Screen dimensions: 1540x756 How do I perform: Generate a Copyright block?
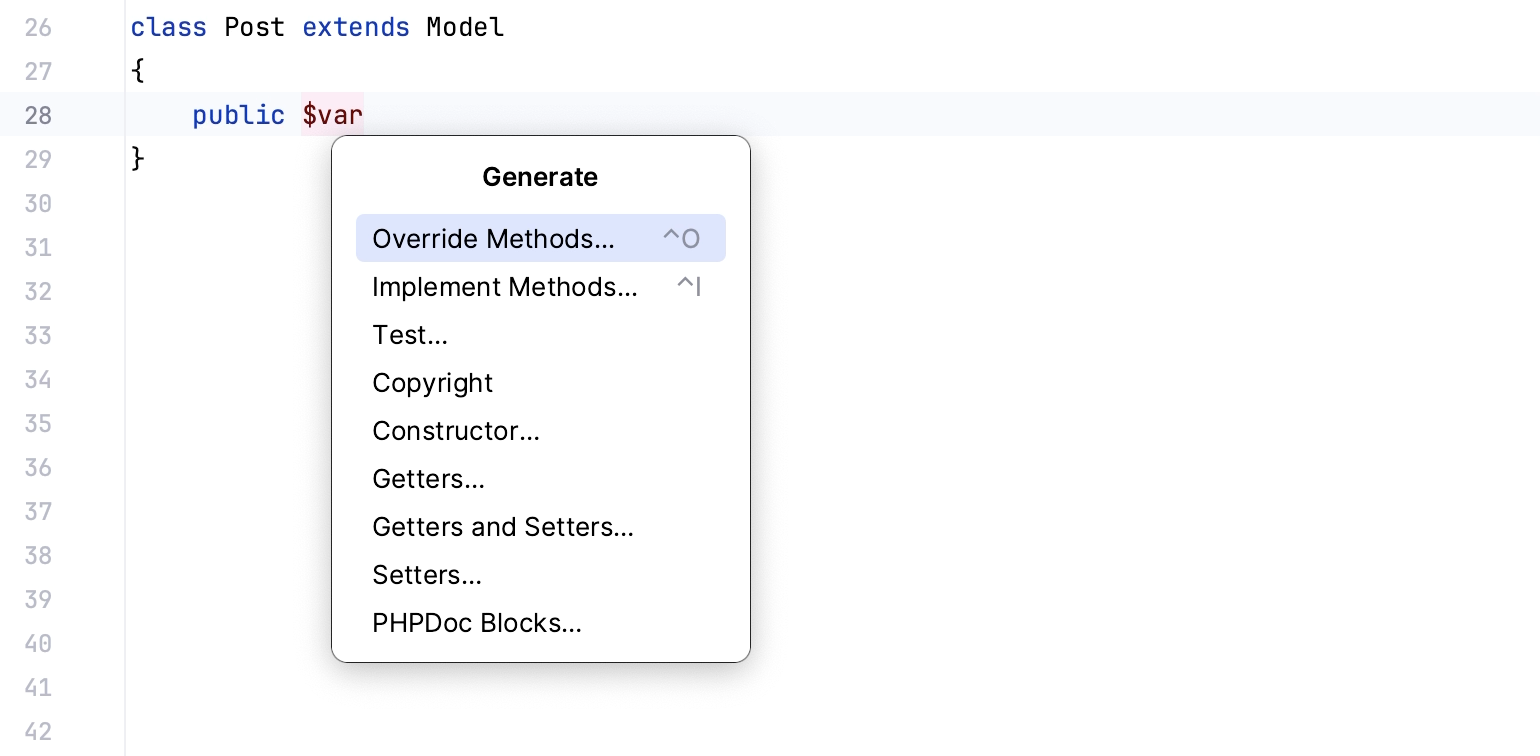pos(433,383)
